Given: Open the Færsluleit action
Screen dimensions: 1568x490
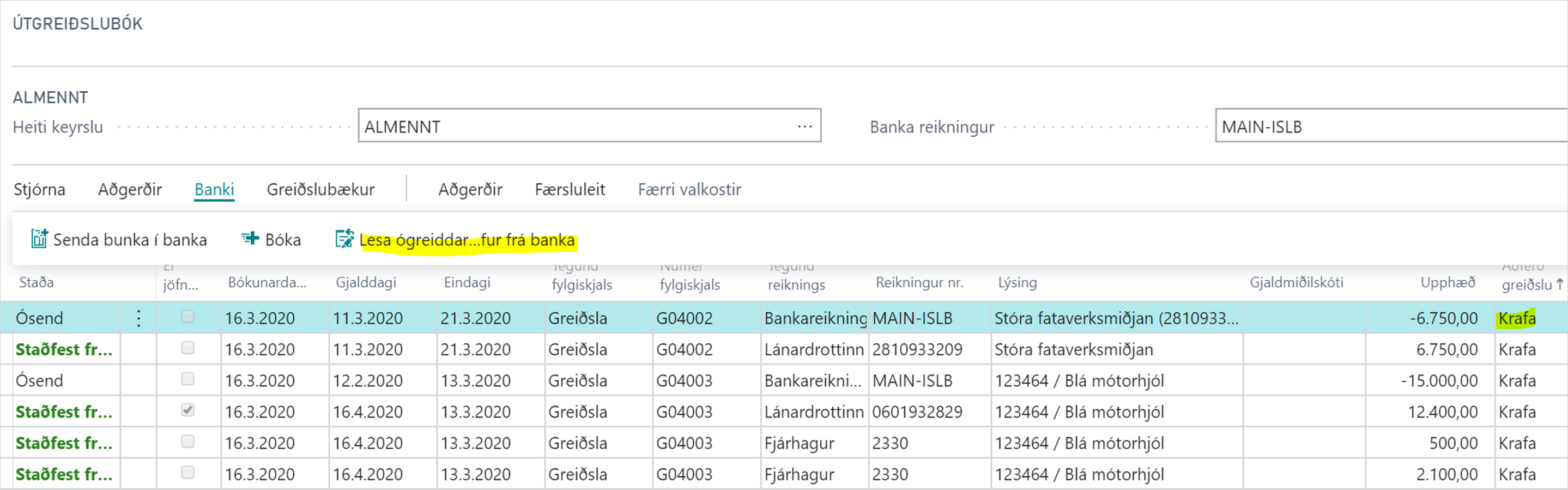Looking at the screenshot, I should click(x=570, y=190).
